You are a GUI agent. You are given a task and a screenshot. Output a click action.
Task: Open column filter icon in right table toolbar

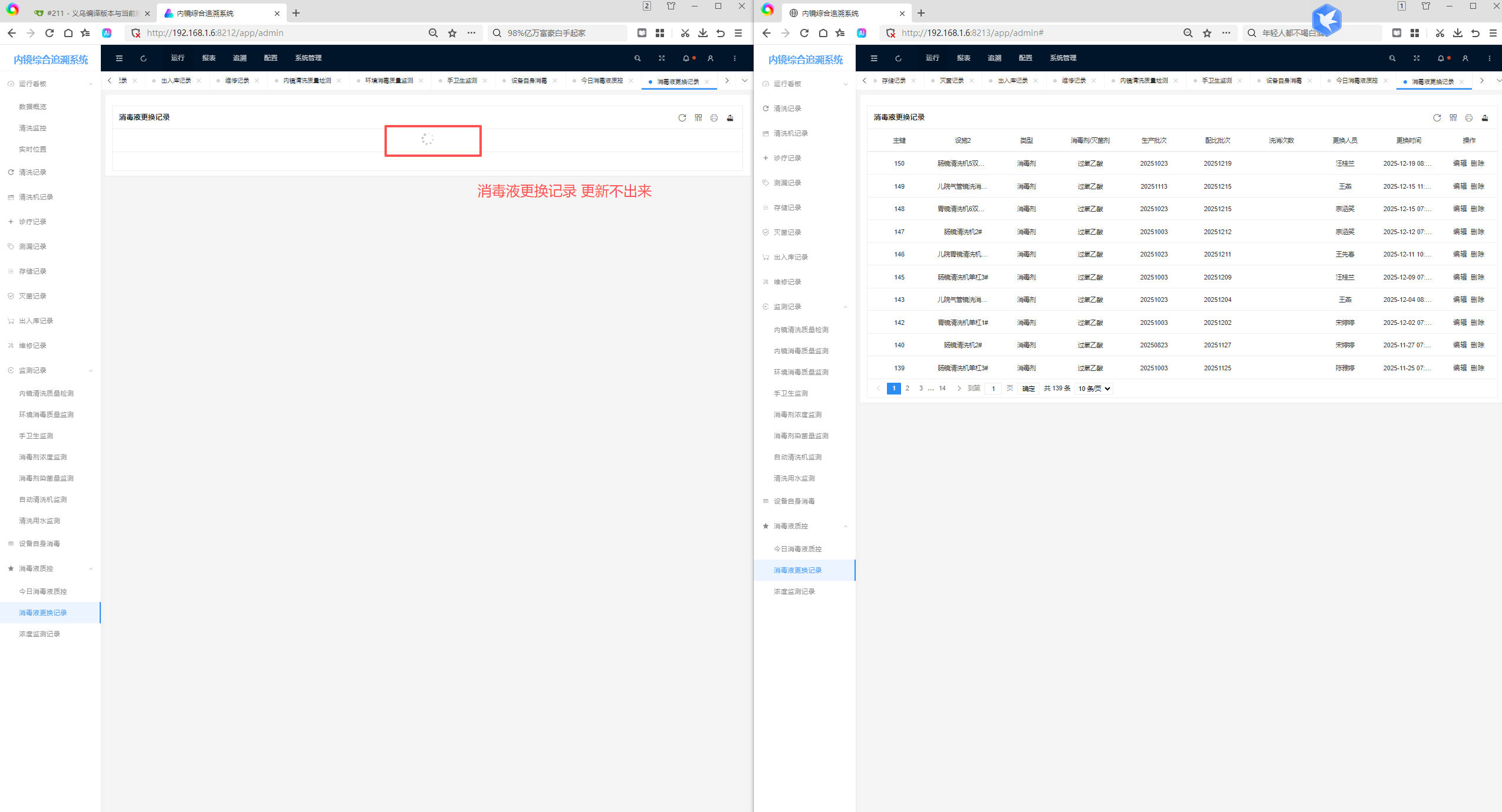[x=1453, y=118]
